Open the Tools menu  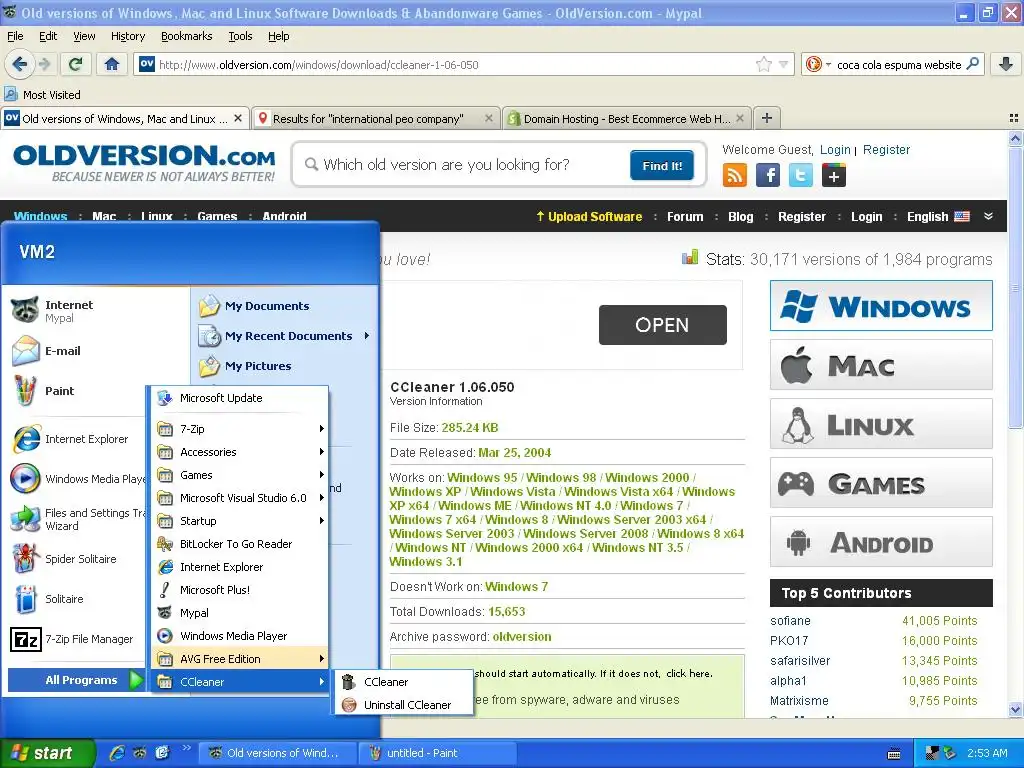(x=240, y=36)
